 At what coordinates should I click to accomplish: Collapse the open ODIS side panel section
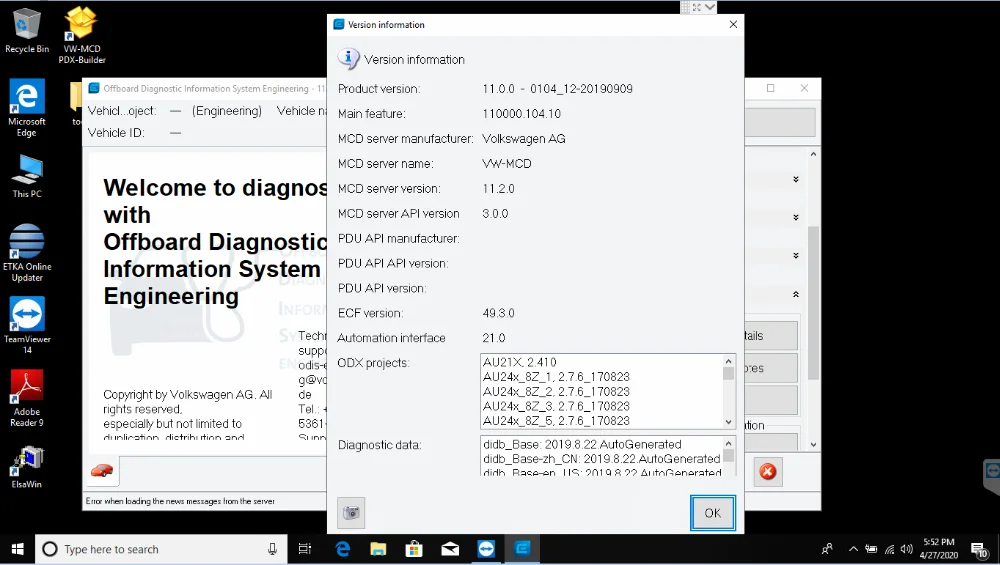(x=796, y=295)
